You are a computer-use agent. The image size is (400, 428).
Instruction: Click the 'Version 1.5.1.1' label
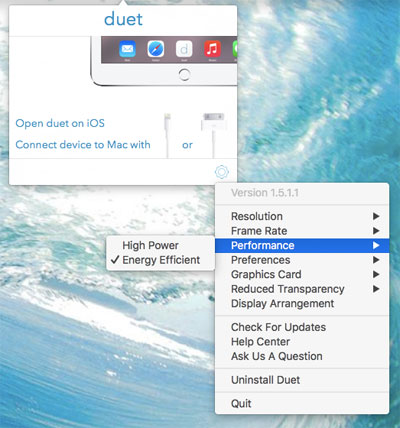click(265, 193)
